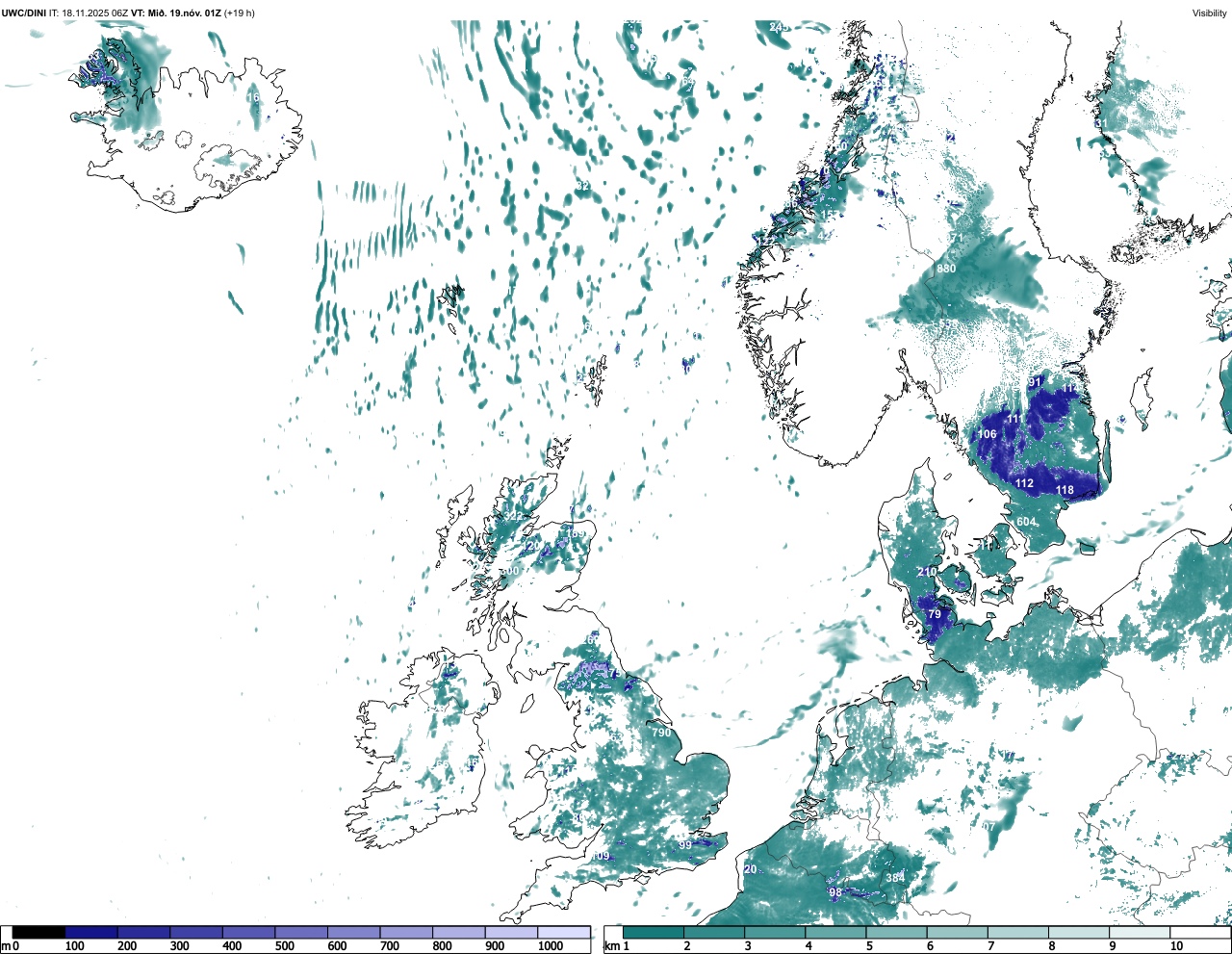Pick the 100–200 m dark navy legend swatch
The width and height of the screenshot is (1232, 954).
click(91, 933)
